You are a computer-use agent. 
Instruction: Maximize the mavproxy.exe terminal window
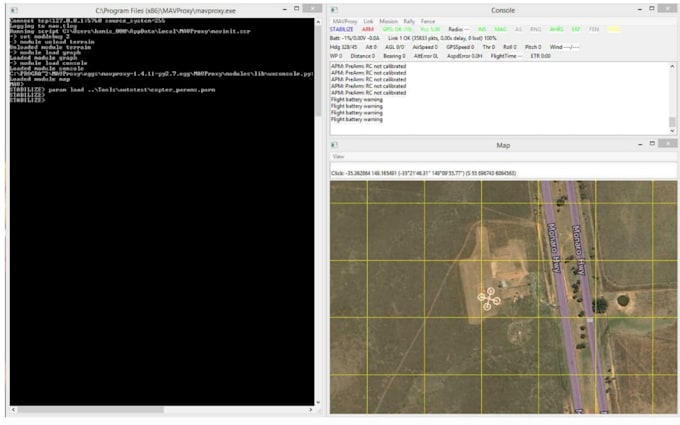tap(297, 9)
